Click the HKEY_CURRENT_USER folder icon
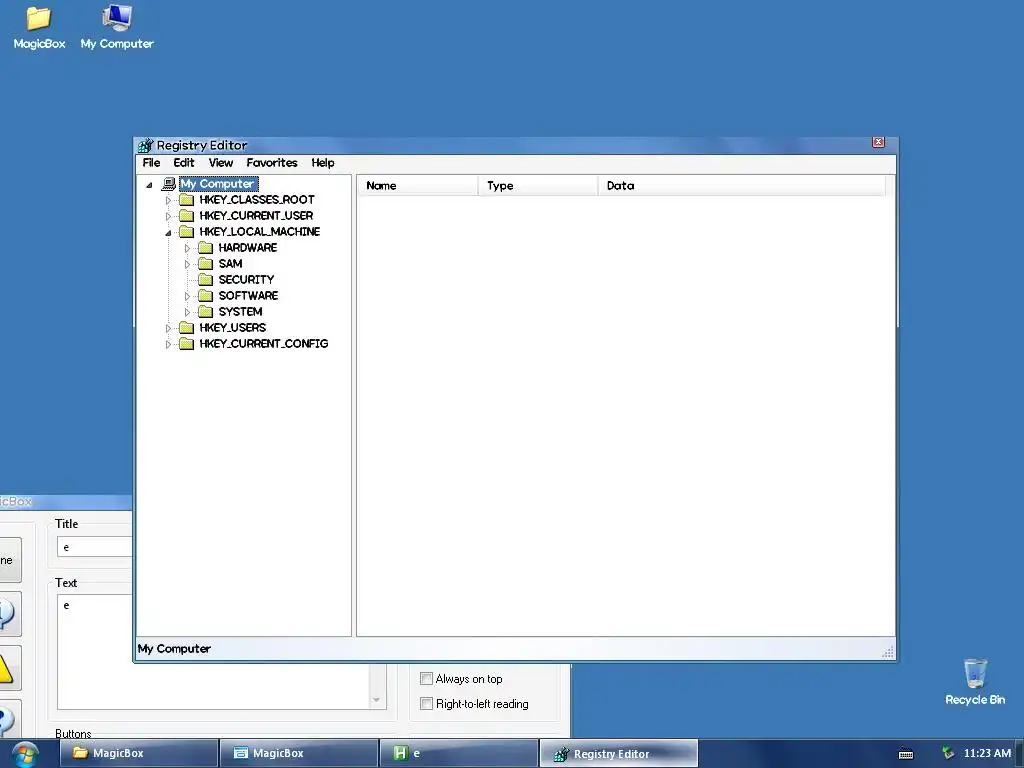The image size is (1024, 768). 187,216
